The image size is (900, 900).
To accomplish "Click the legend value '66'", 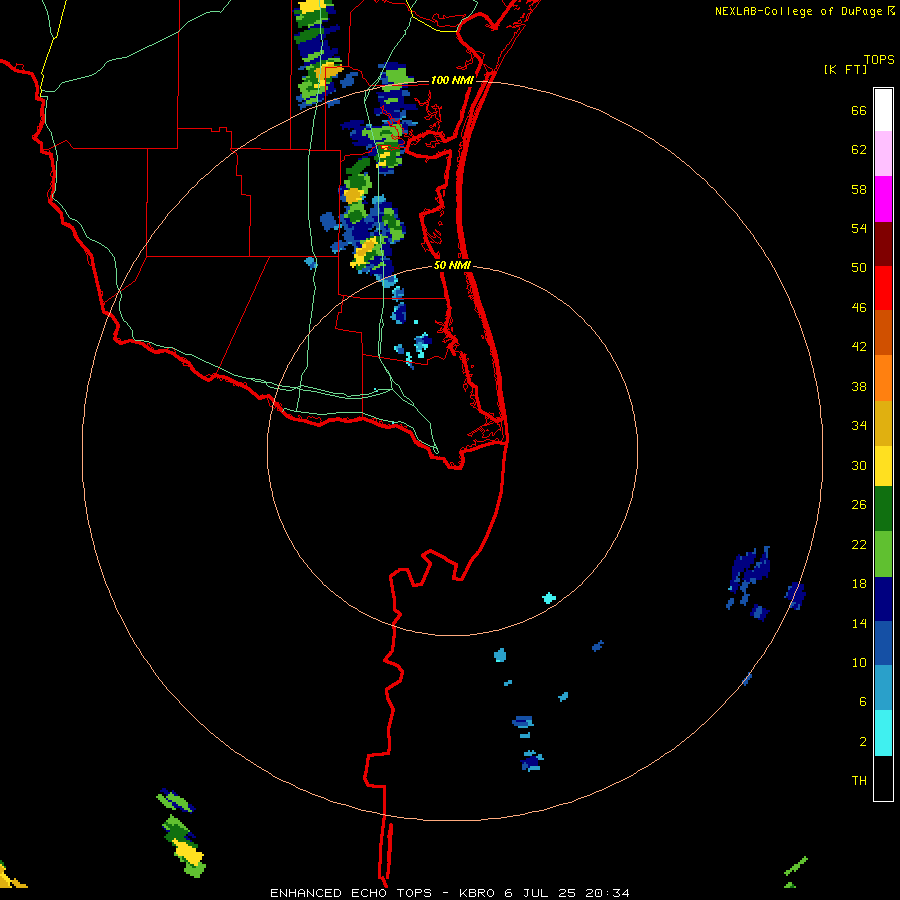I will tap(859, 110).
